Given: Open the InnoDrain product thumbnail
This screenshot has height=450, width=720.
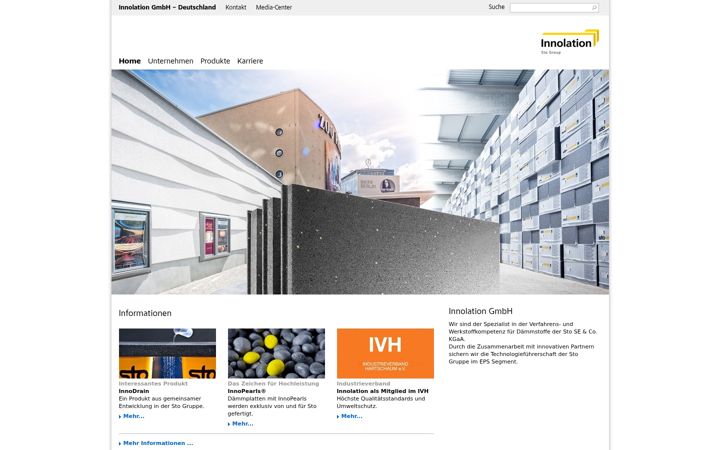Looking at the screenshot, I should click(x=167, y=353).
